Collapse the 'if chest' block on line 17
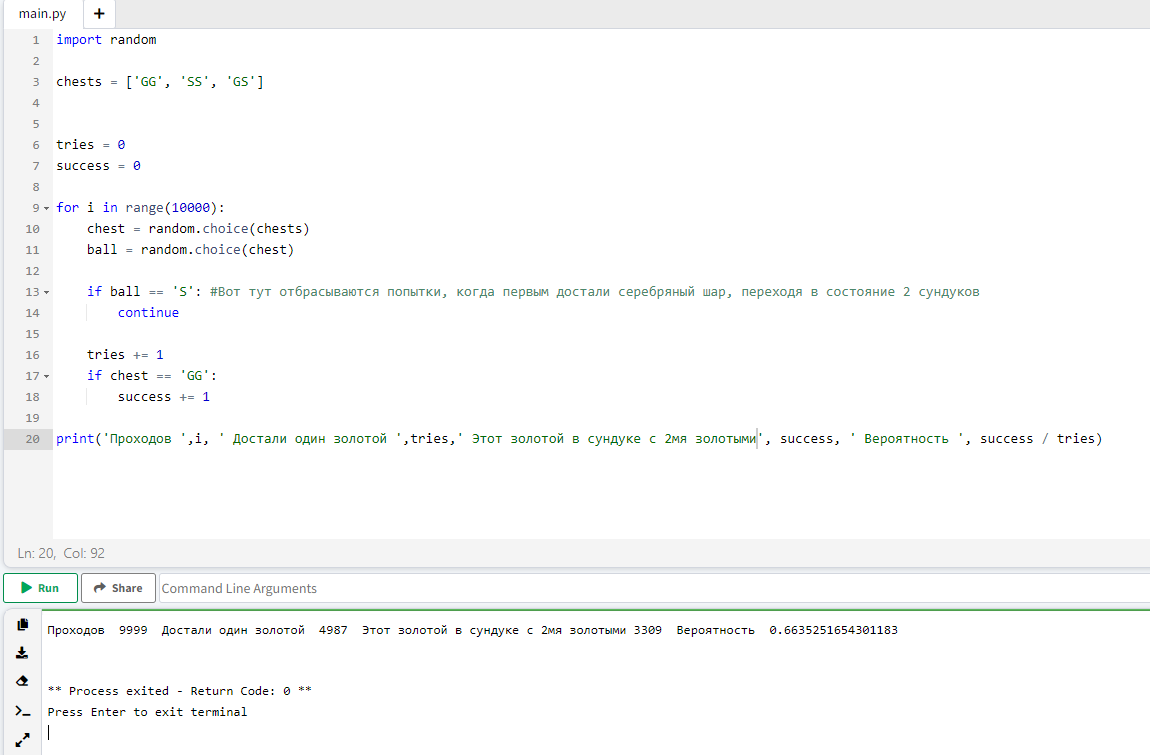The width and height of the screenshot is (1150, 755). [46, 376]
